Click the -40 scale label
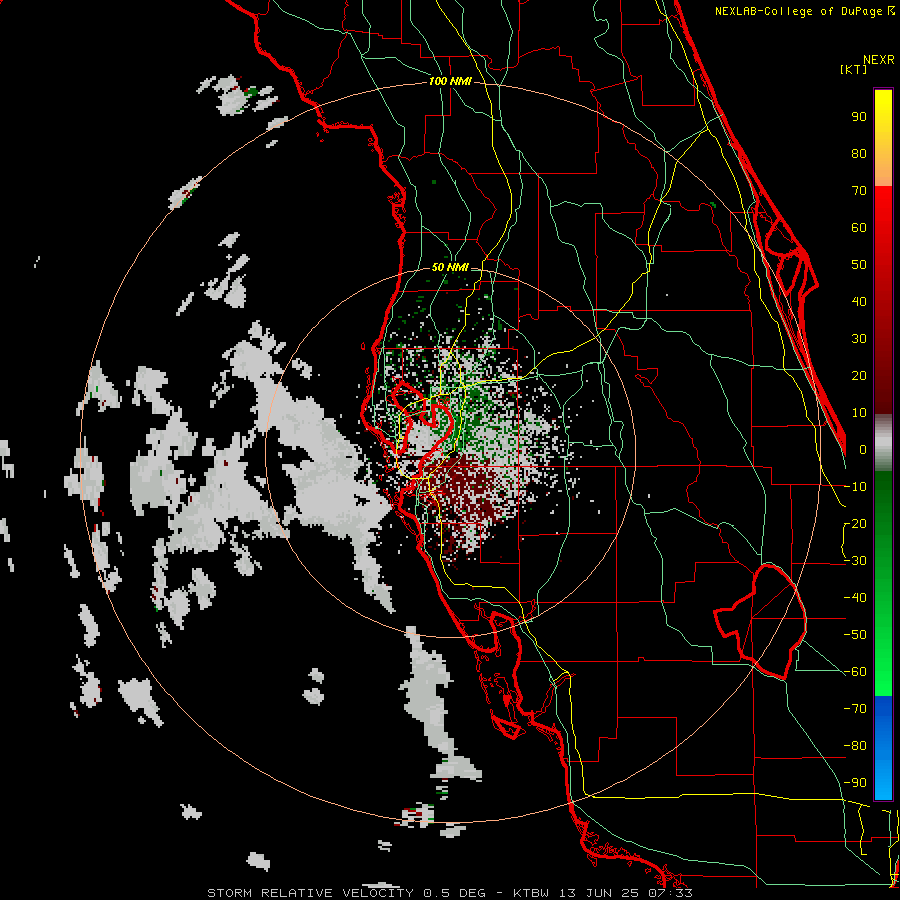 [855, 598]
